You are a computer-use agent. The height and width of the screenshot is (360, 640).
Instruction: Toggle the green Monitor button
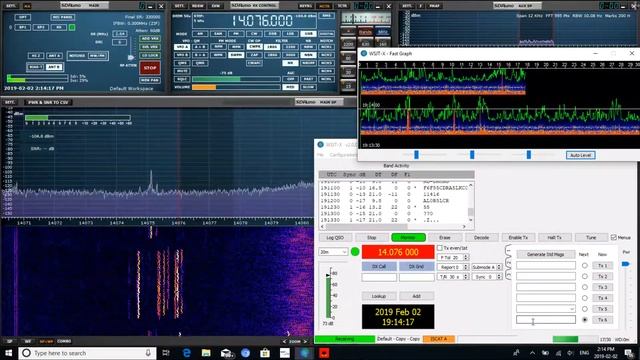[x=408, y=238]
